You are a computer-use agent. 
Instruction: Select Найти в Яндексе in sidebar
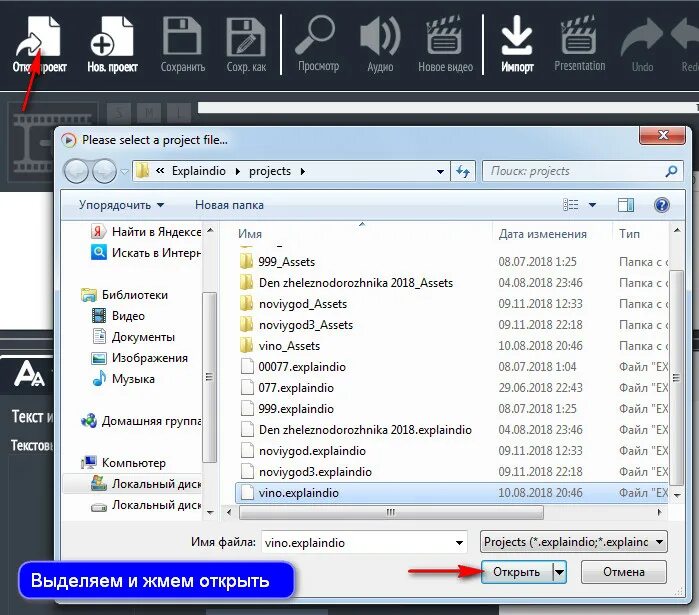[146, 232]
